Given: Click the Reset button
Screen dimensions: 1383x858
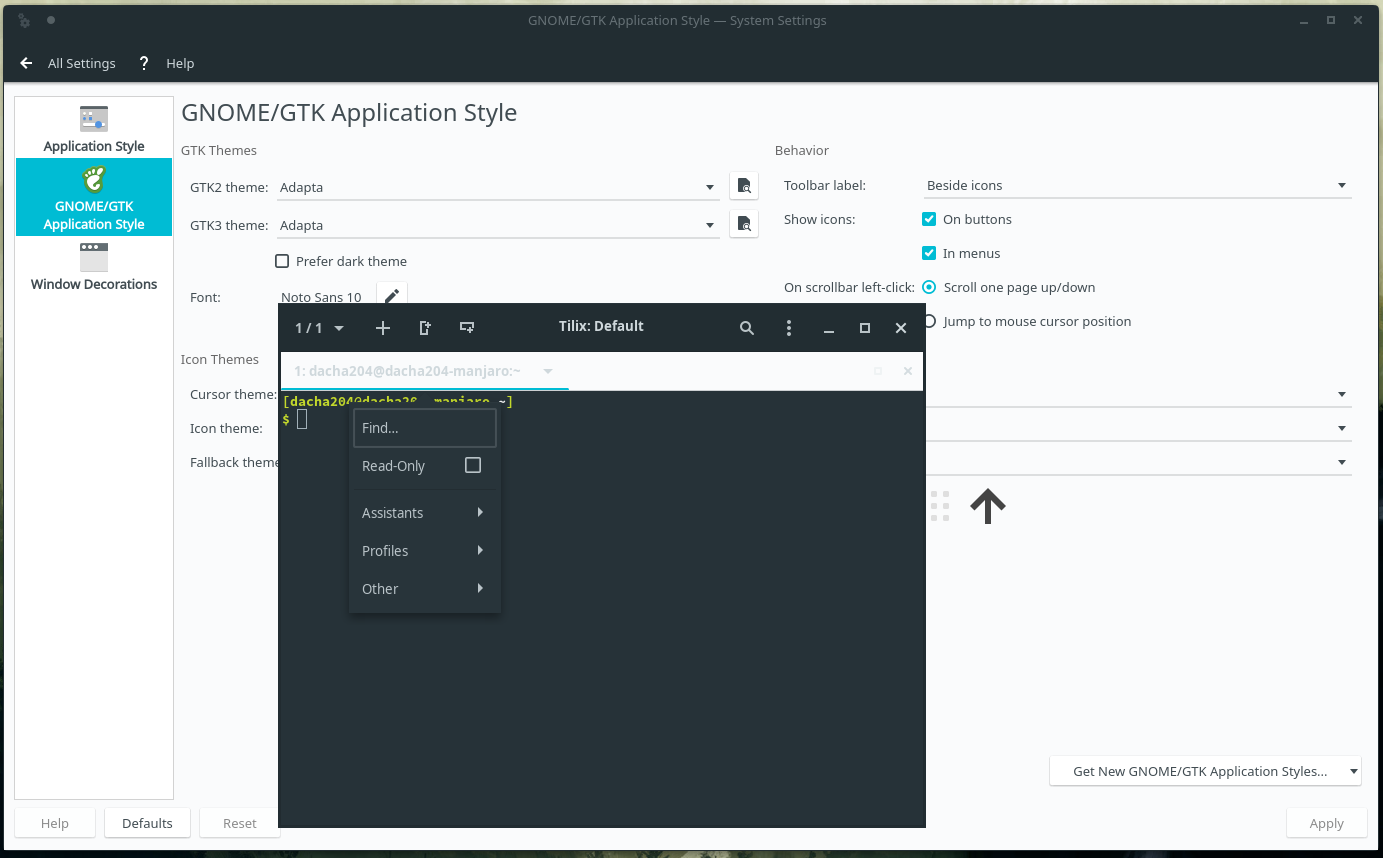Looking at the screenshot, I should tap(240, 823).
